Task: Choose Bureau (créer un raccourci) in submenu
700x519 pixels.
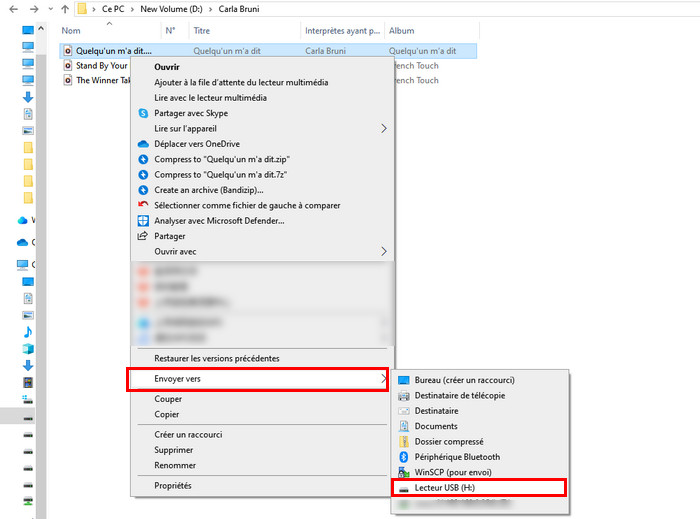Action: (464, 380)
